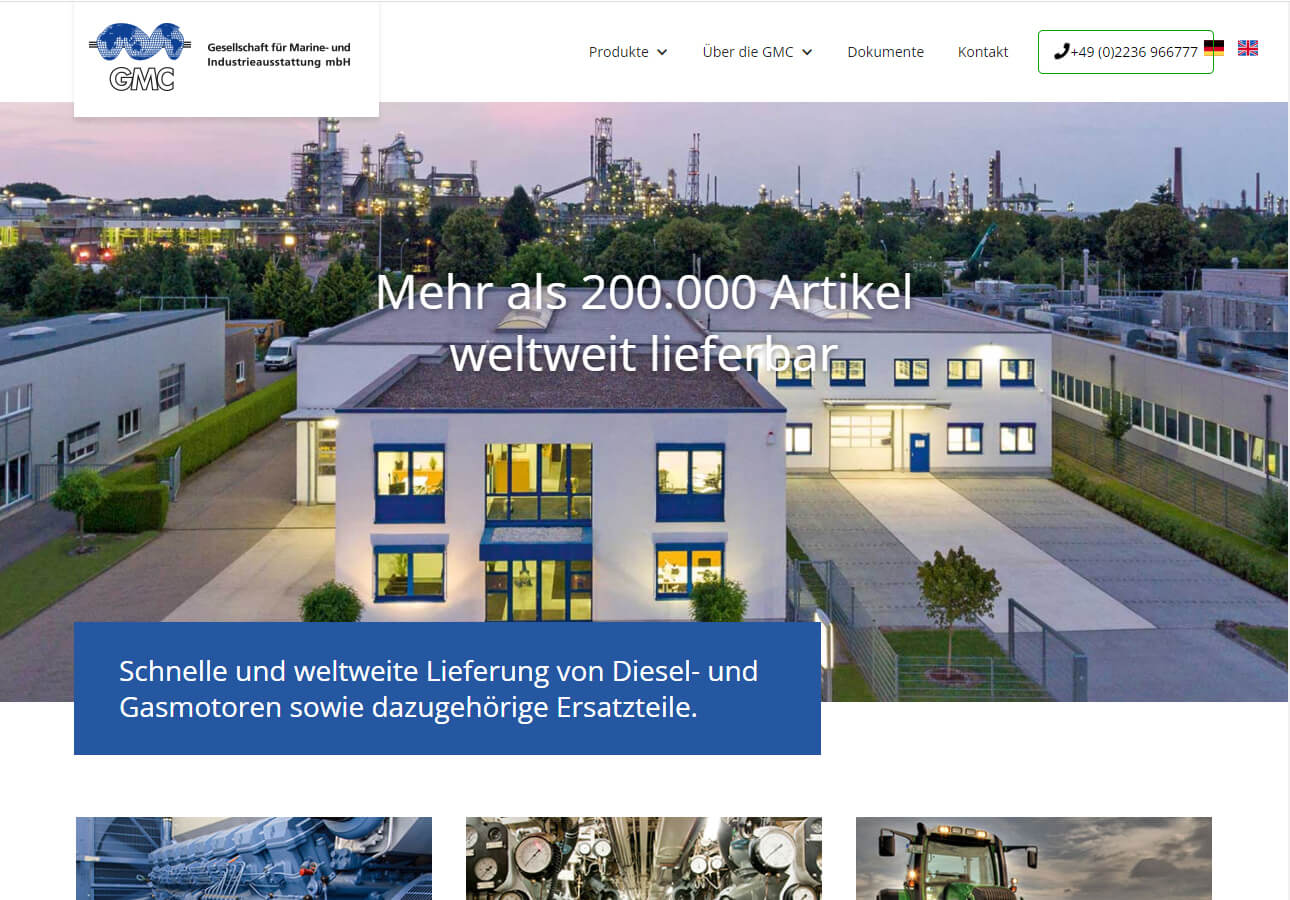Switch site language to German flag
1290x900 pixels.
(x=1214, y=48)
